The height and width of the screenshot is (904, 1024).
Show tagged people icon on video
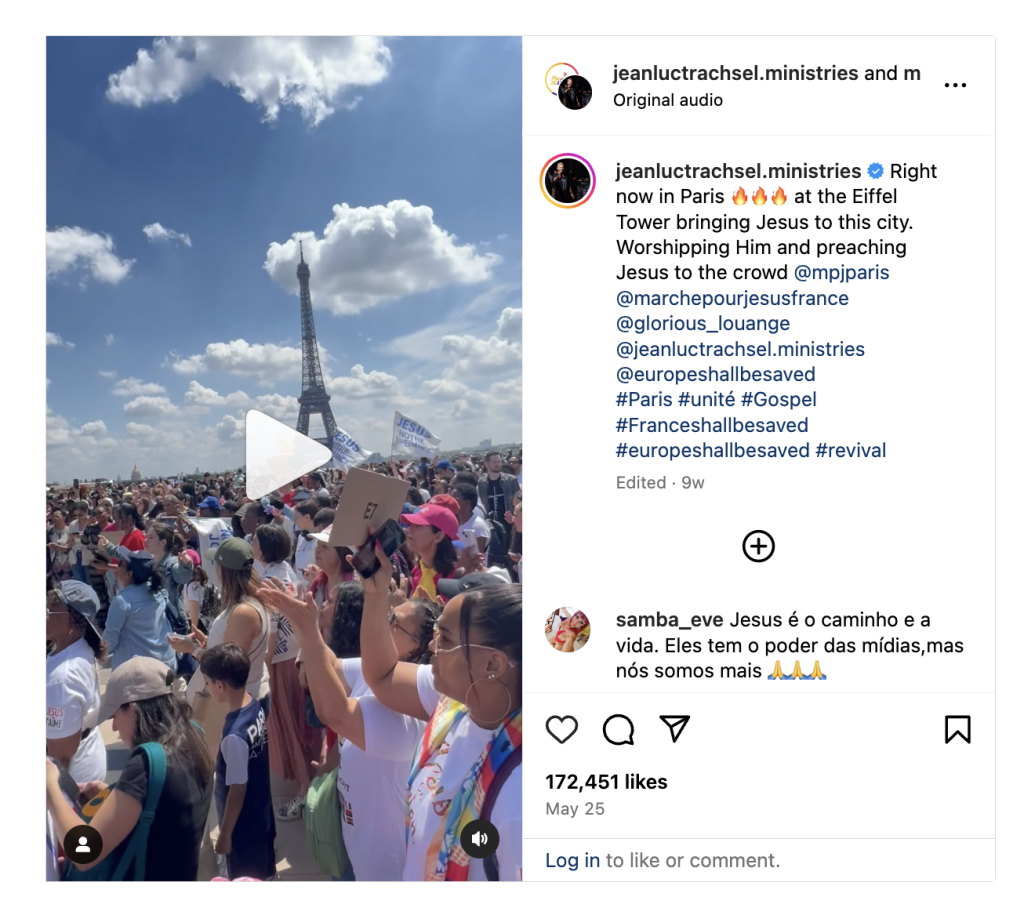83,844
